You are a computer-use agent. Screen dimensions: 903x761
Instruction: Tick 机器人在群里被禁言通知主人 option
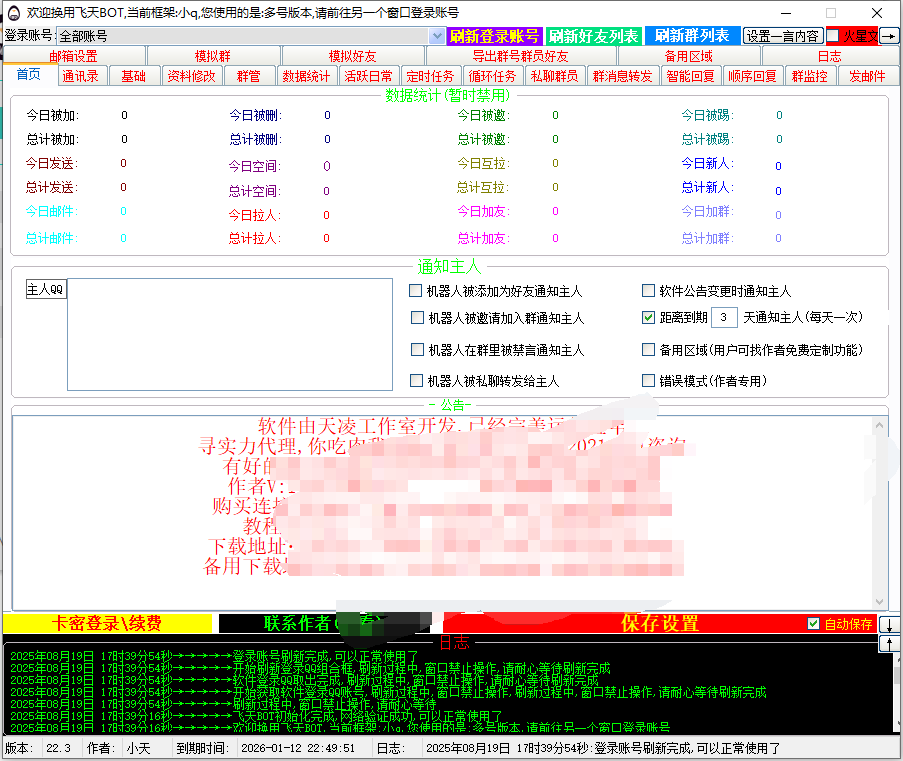point(417,350)
